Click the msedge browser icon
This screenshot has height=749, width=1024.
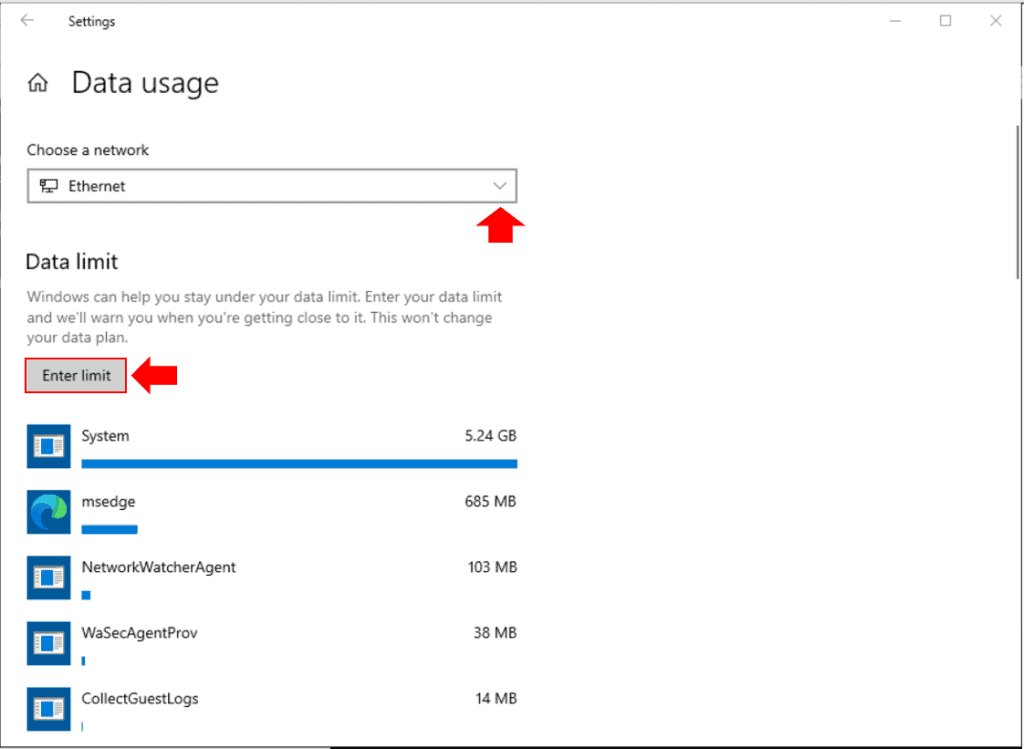pyautogui.click(x=48, y=512)
